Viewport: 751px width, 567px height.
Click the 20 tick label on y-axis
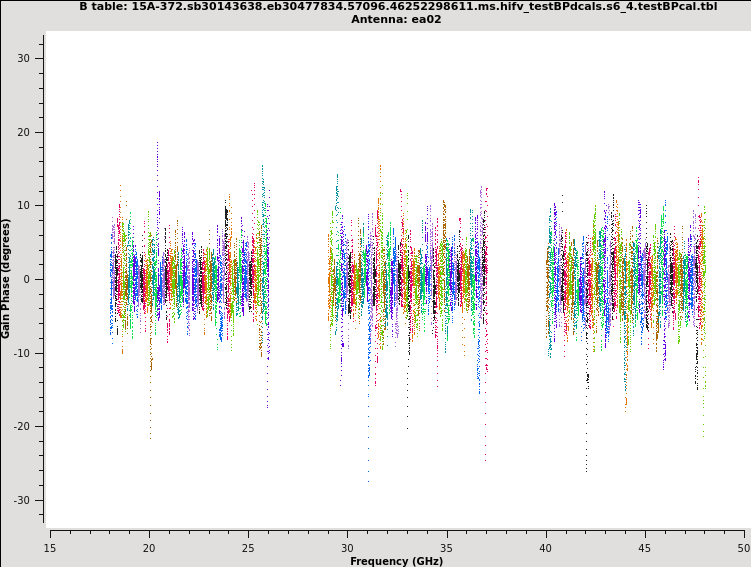(x=23, y=132)
